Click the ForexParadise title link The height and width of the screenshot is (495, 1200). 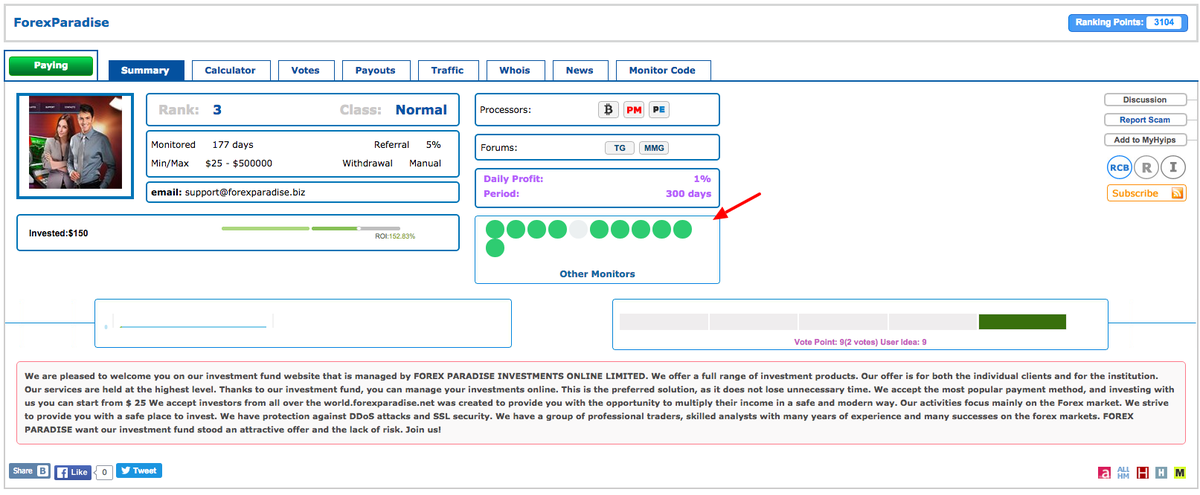[x=61, y=22]
